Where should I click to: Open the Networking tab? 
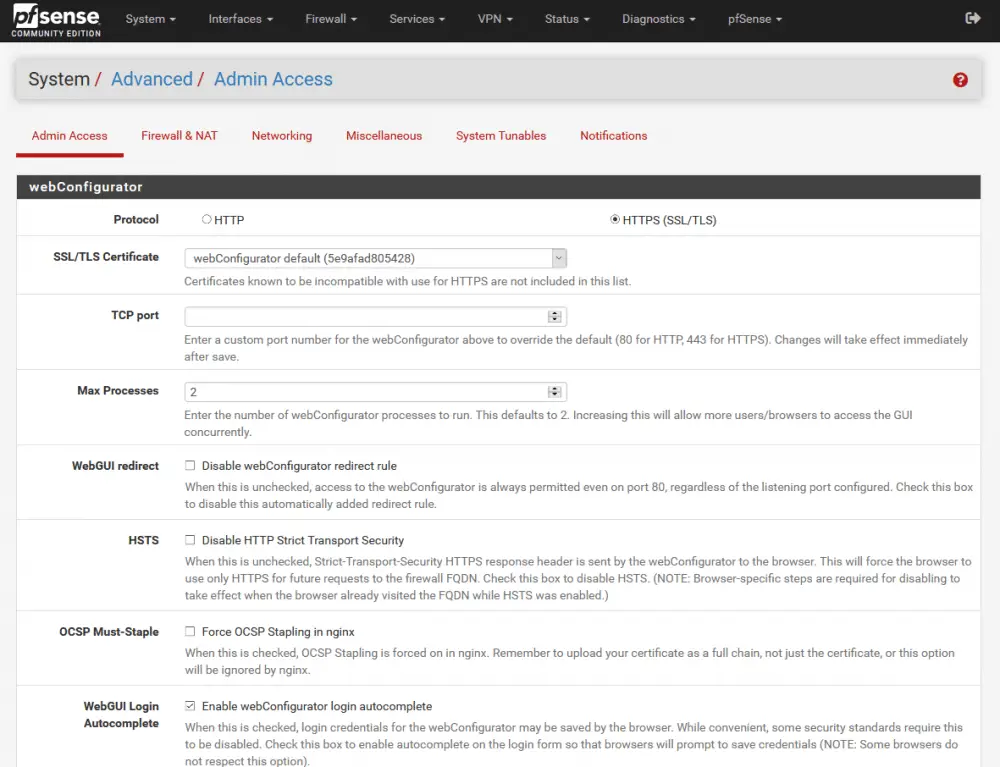281,135
